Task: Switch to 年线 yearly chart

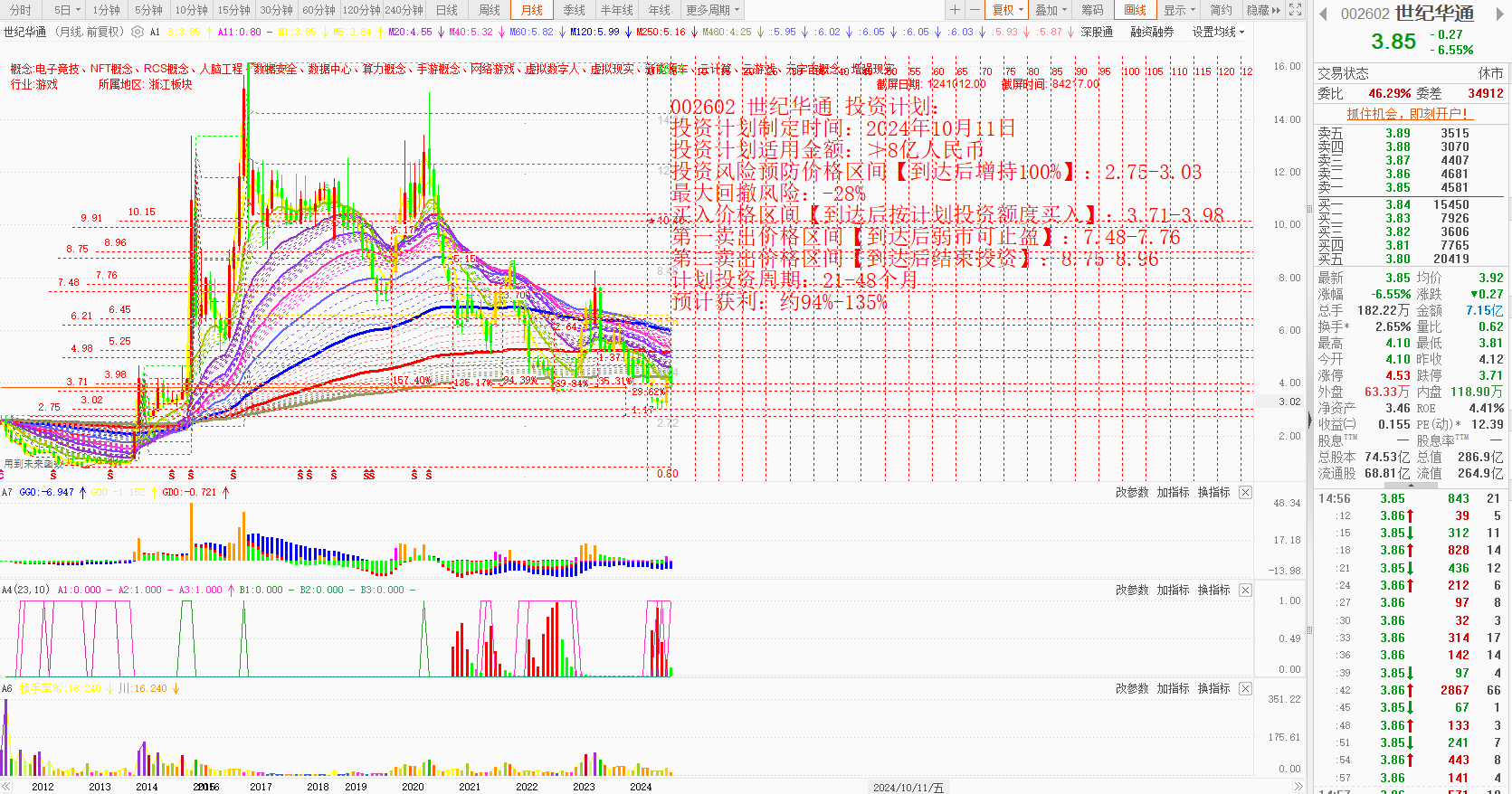Action: [660, 10]
